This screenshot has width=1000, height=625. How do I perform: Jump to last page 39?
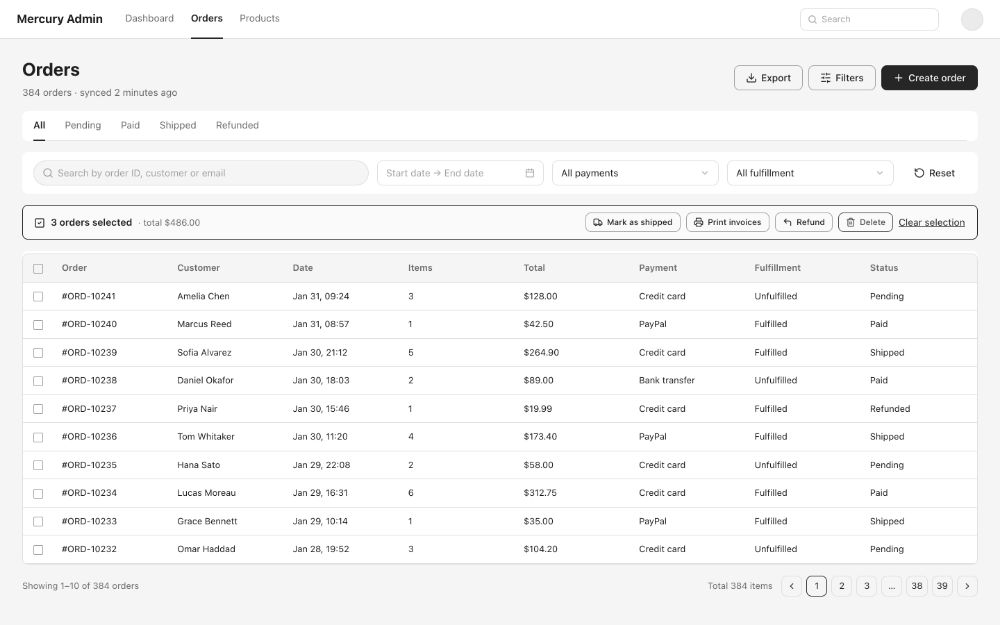(x=941, y=585)
